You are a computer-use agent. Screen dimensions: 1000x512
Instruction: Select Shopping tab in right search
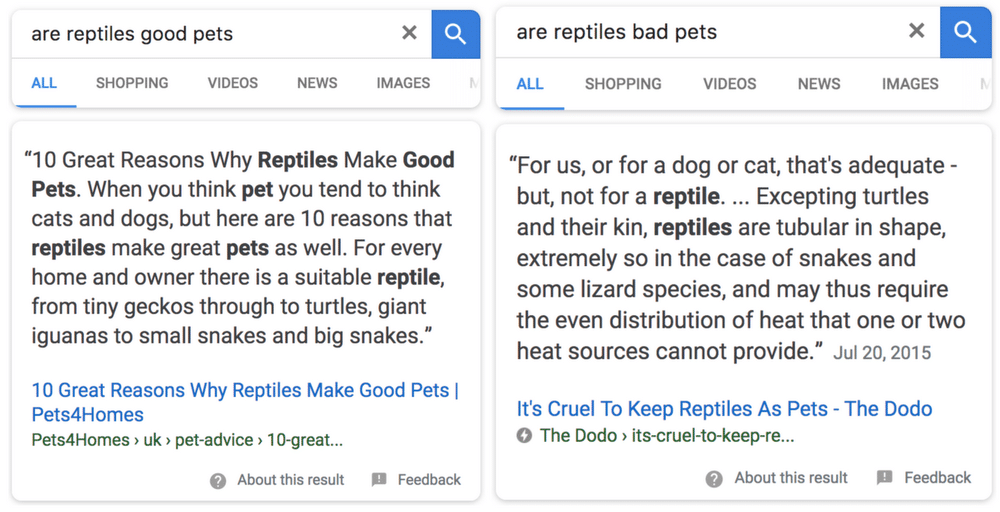coord(623,84)
